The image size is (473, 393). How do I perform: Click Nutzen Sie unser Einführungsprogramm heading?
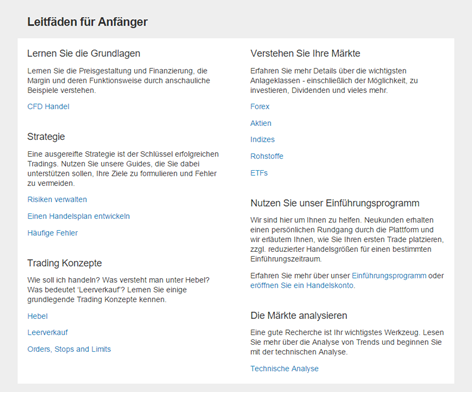coord(335,203)
